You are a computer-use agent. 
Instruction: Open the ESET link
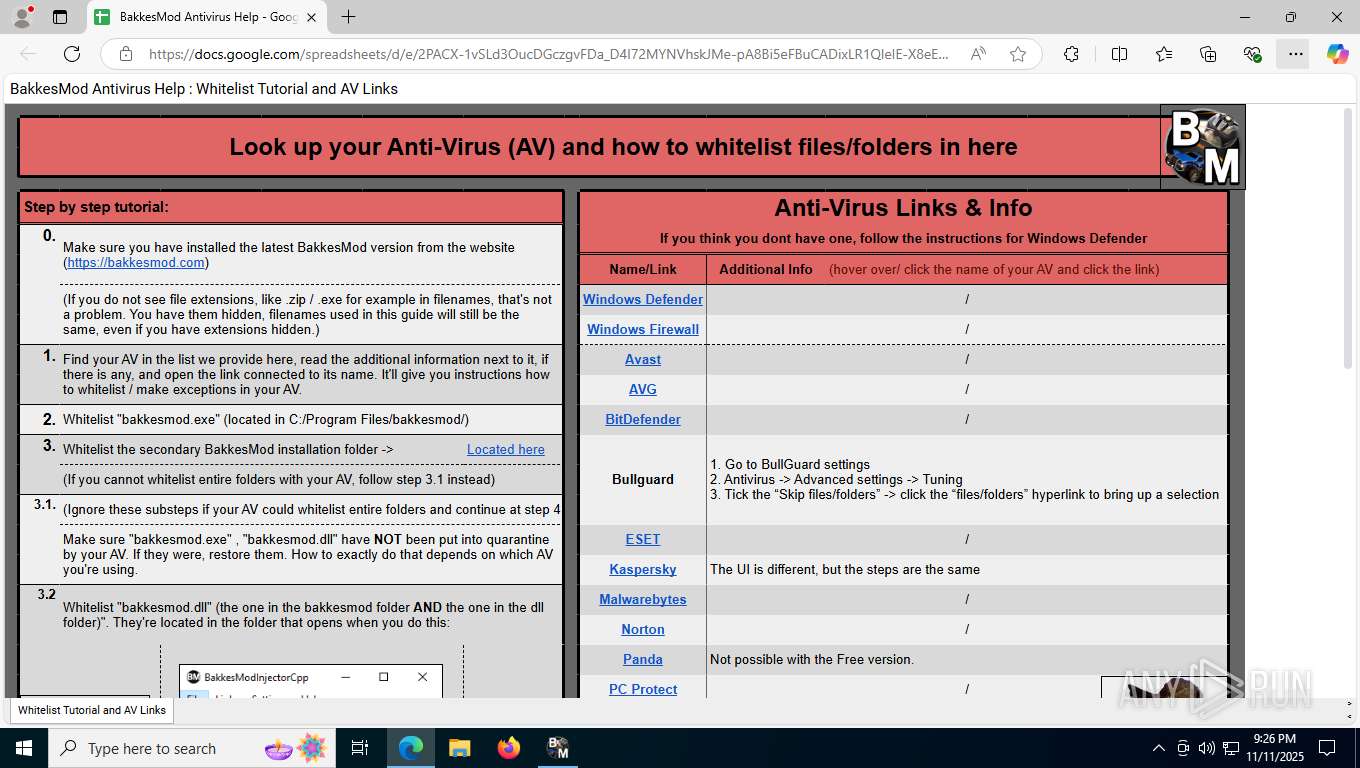click(643, 539)
